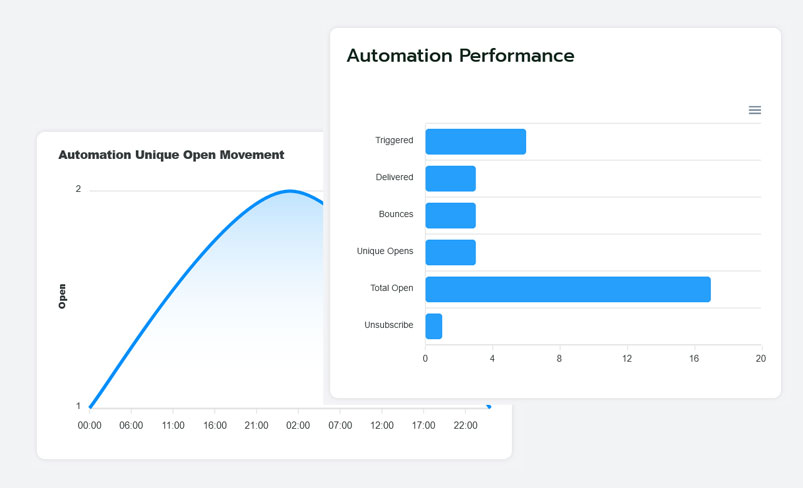Viewport: 803px width, 488px height.
Task: Click the x-axis value 8 in bar chart
Action: coord(559,358)
